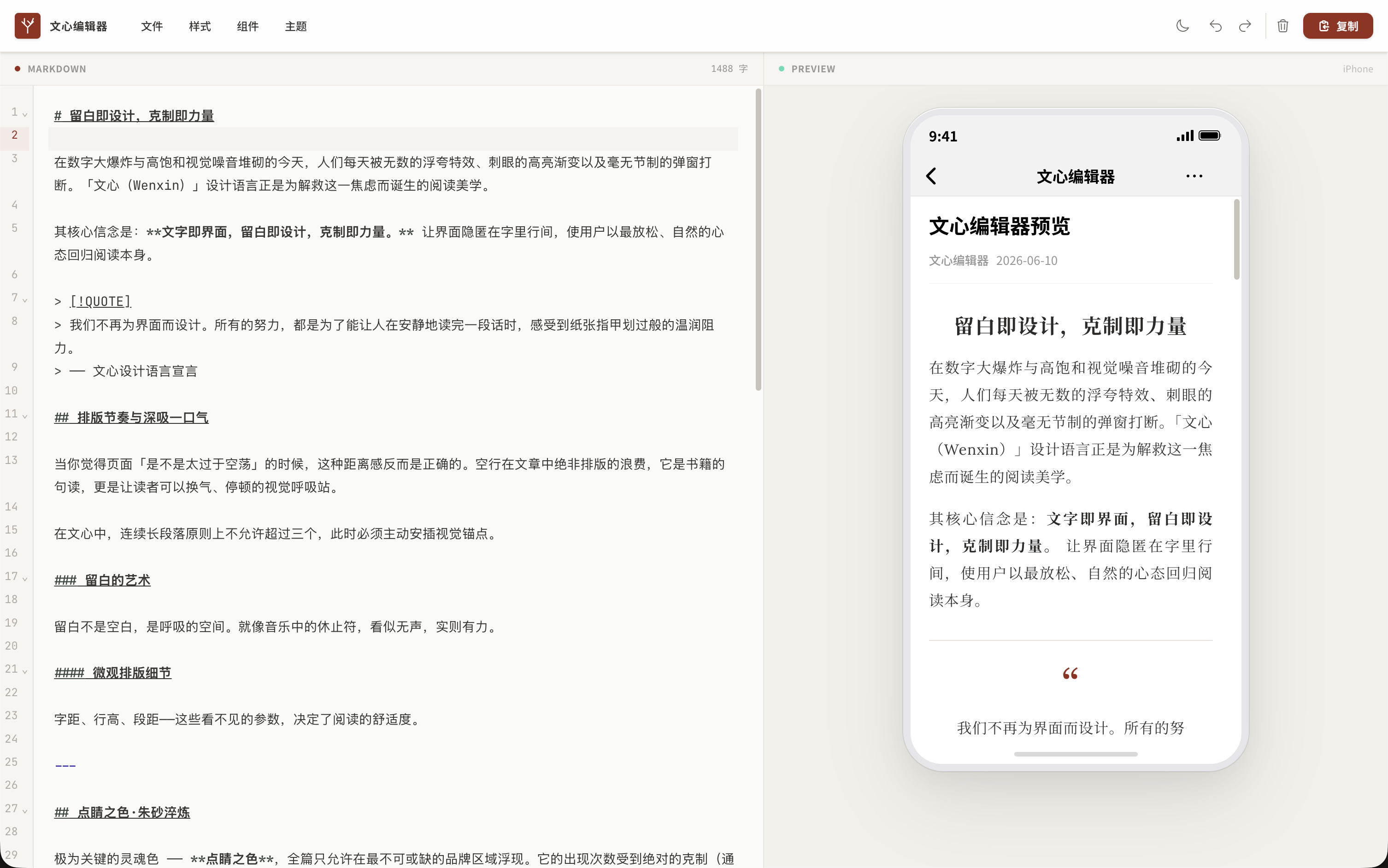Collapse fold arrow at line 1
Image resolution: width=1388 pixels, height=868 pixels.
25,114
